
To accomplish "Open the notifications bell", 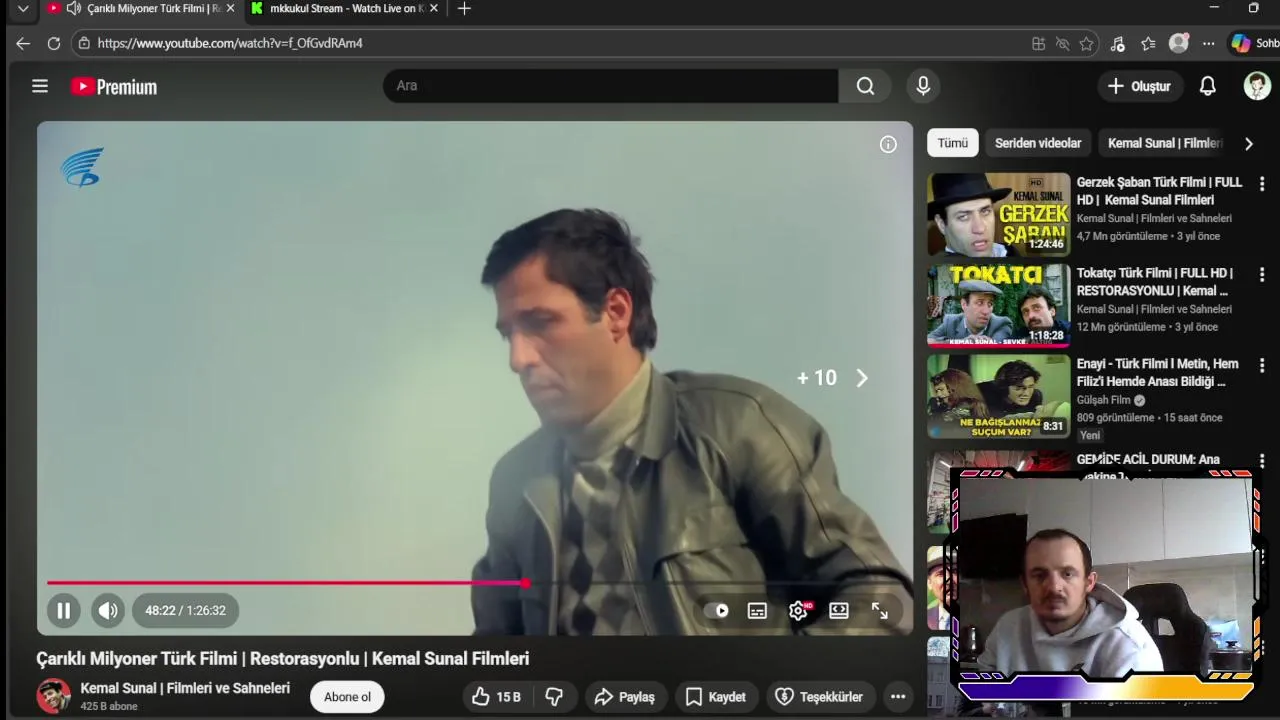I will (x=1208, y=87).
